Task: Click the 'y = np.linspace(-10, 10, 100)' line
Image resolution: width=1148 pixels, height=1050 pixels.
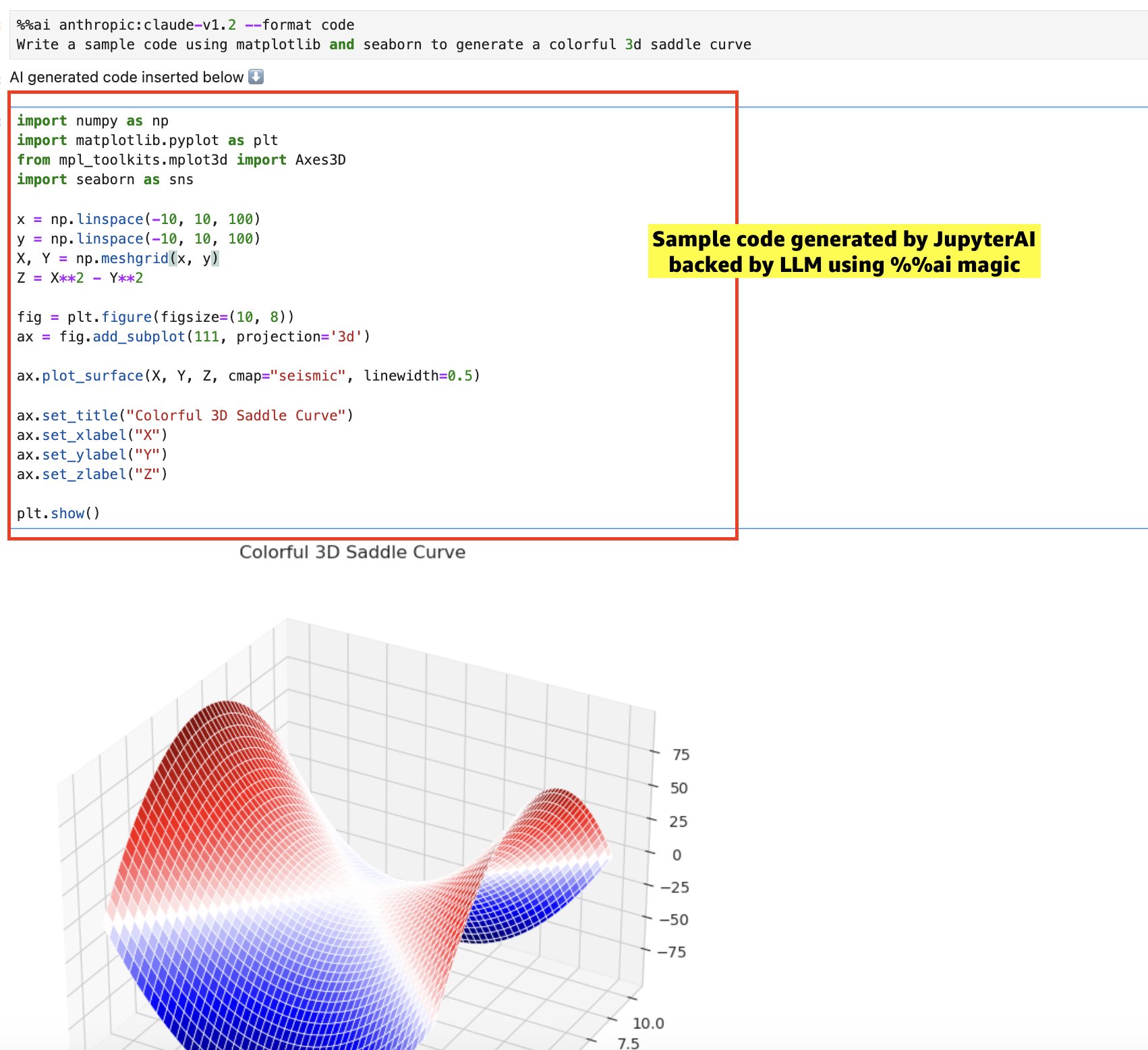Action: [138, 239]
